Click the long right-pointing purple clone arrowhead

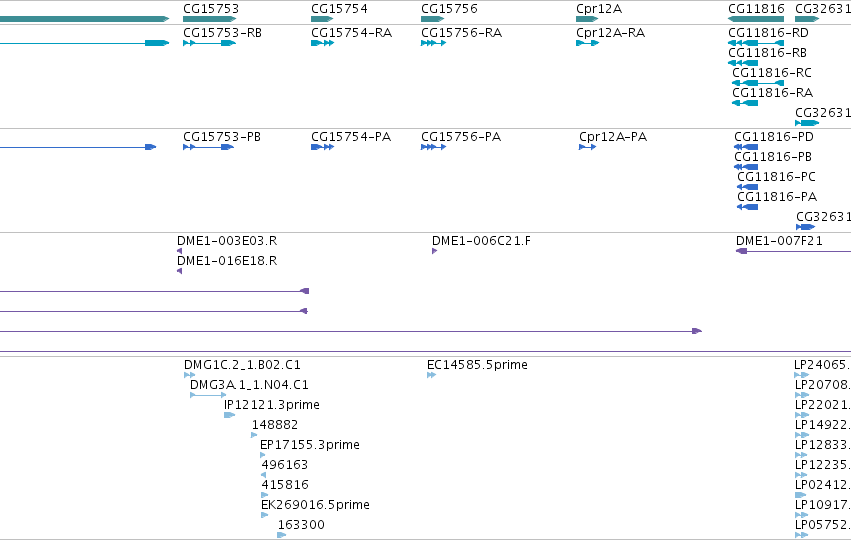point(697,331)
